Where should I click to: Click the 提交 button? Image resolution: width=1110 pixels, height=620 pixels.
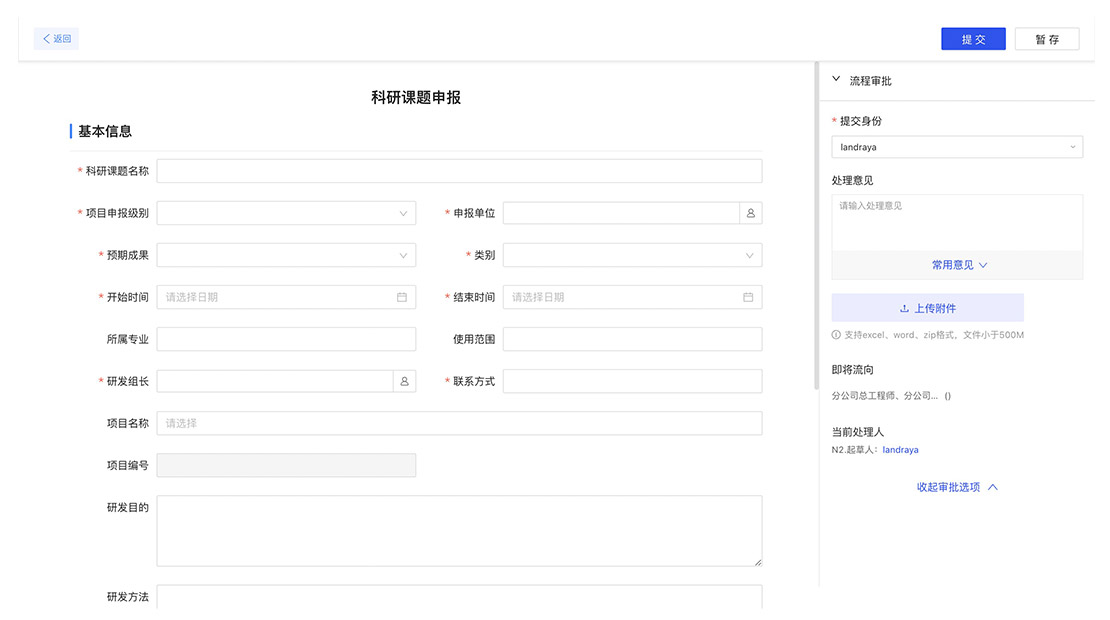(973, 39)
